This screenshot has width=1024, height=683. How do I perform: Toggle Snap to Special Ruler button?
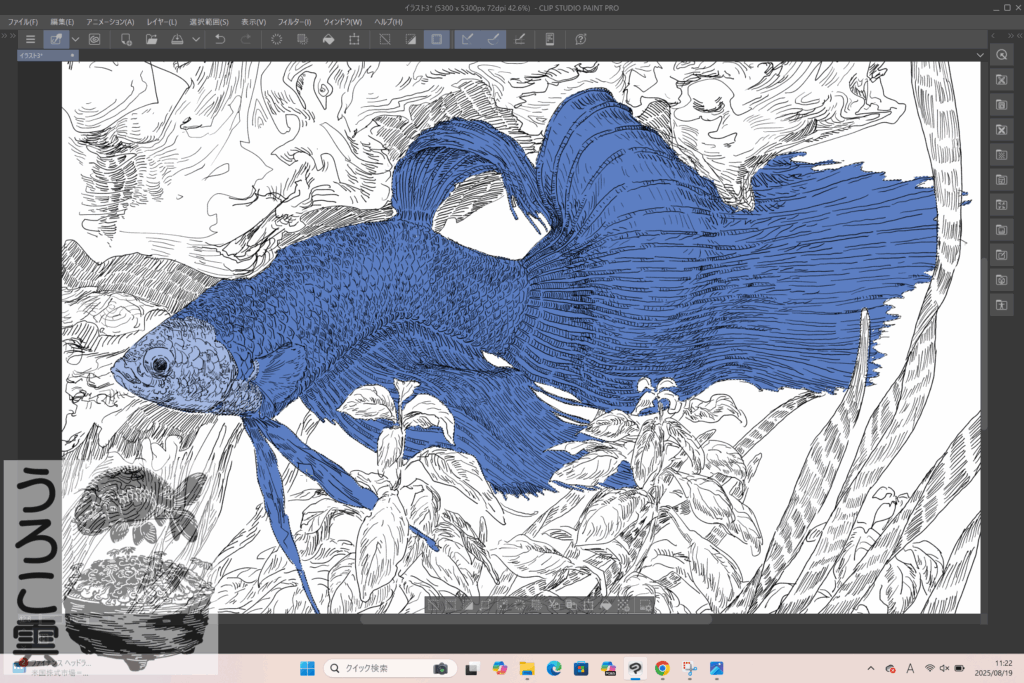point(493,39)
